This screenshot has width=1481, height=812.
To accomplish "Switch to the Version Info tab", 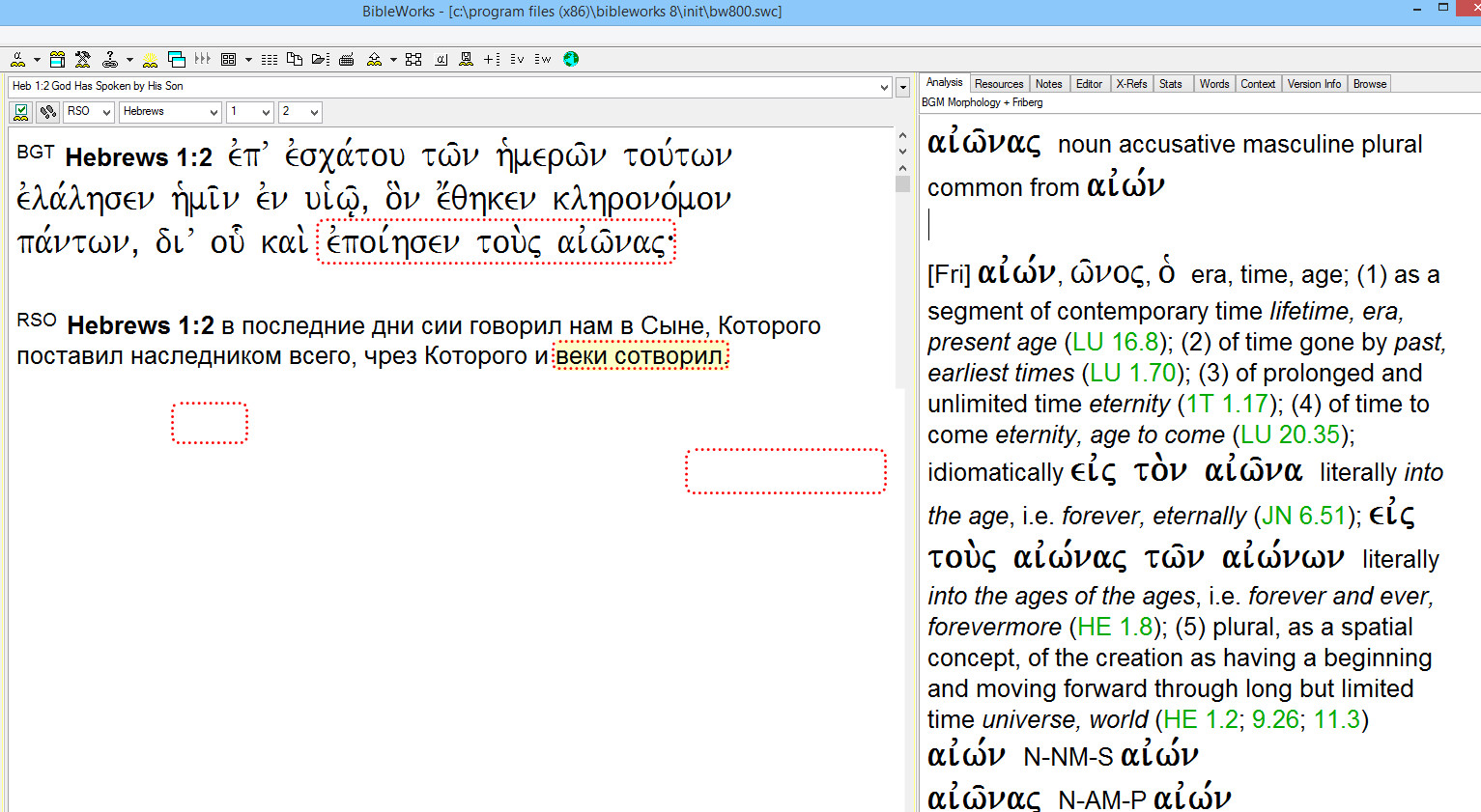I will [x=1314, y=84].
